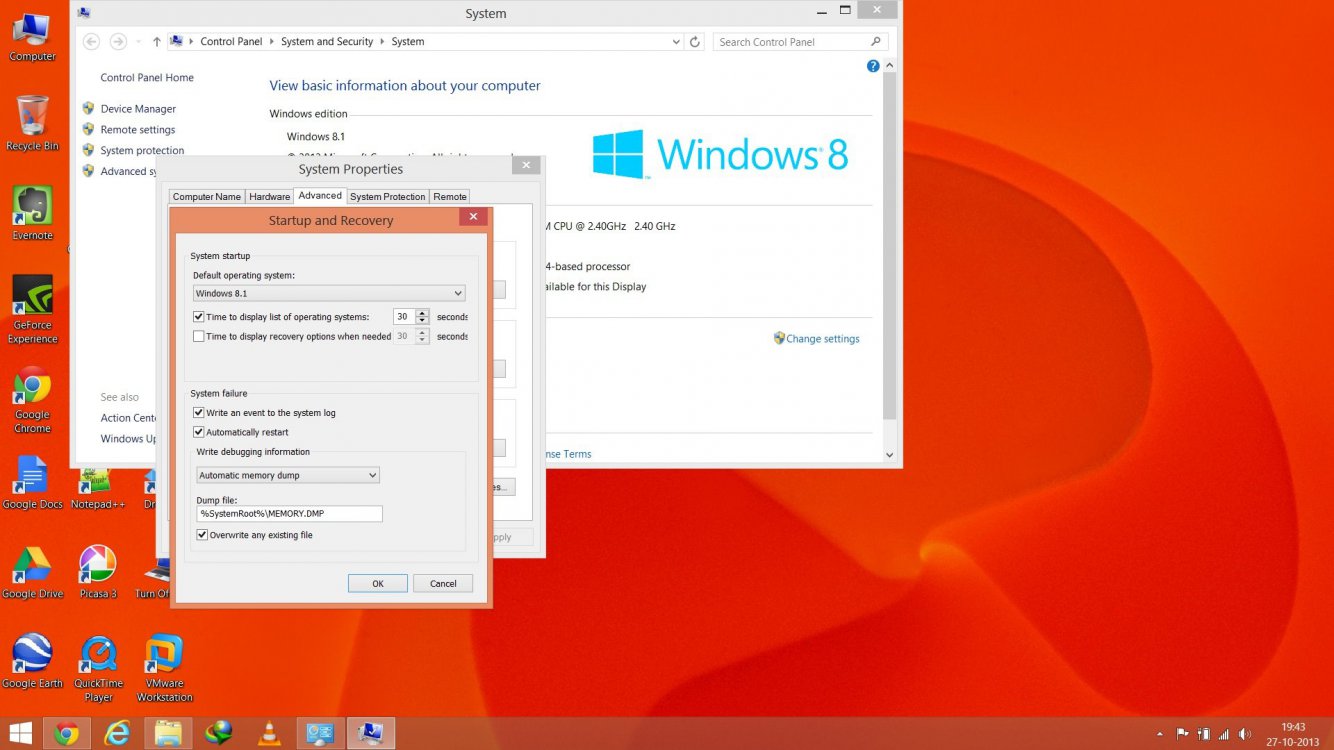Click the System window vertical scrollbar thumb
This screenshot has width=1334, height=750.
890,246
